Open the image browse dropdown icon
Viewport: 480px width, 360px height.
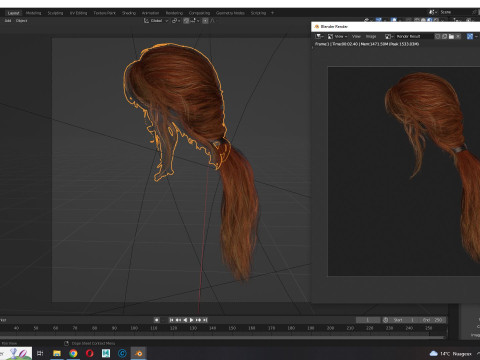(x=389, y=36)
